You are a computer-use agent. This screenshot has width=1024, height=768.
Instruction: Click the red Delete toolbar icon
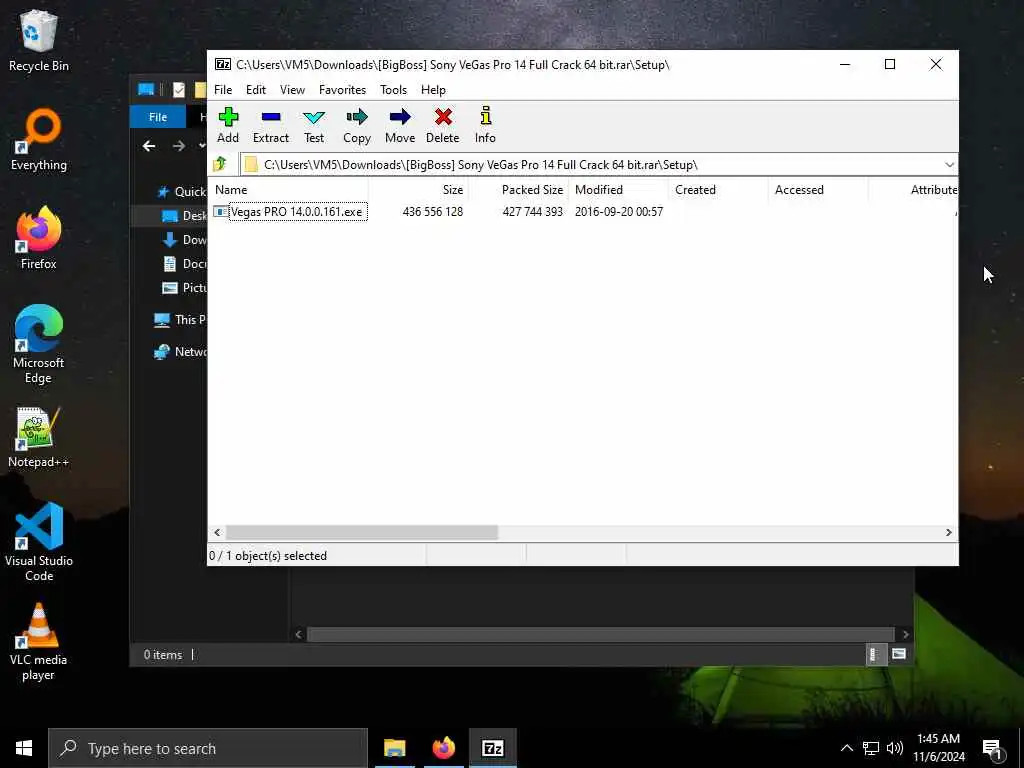pyautogui.click(x=443, y=125)
